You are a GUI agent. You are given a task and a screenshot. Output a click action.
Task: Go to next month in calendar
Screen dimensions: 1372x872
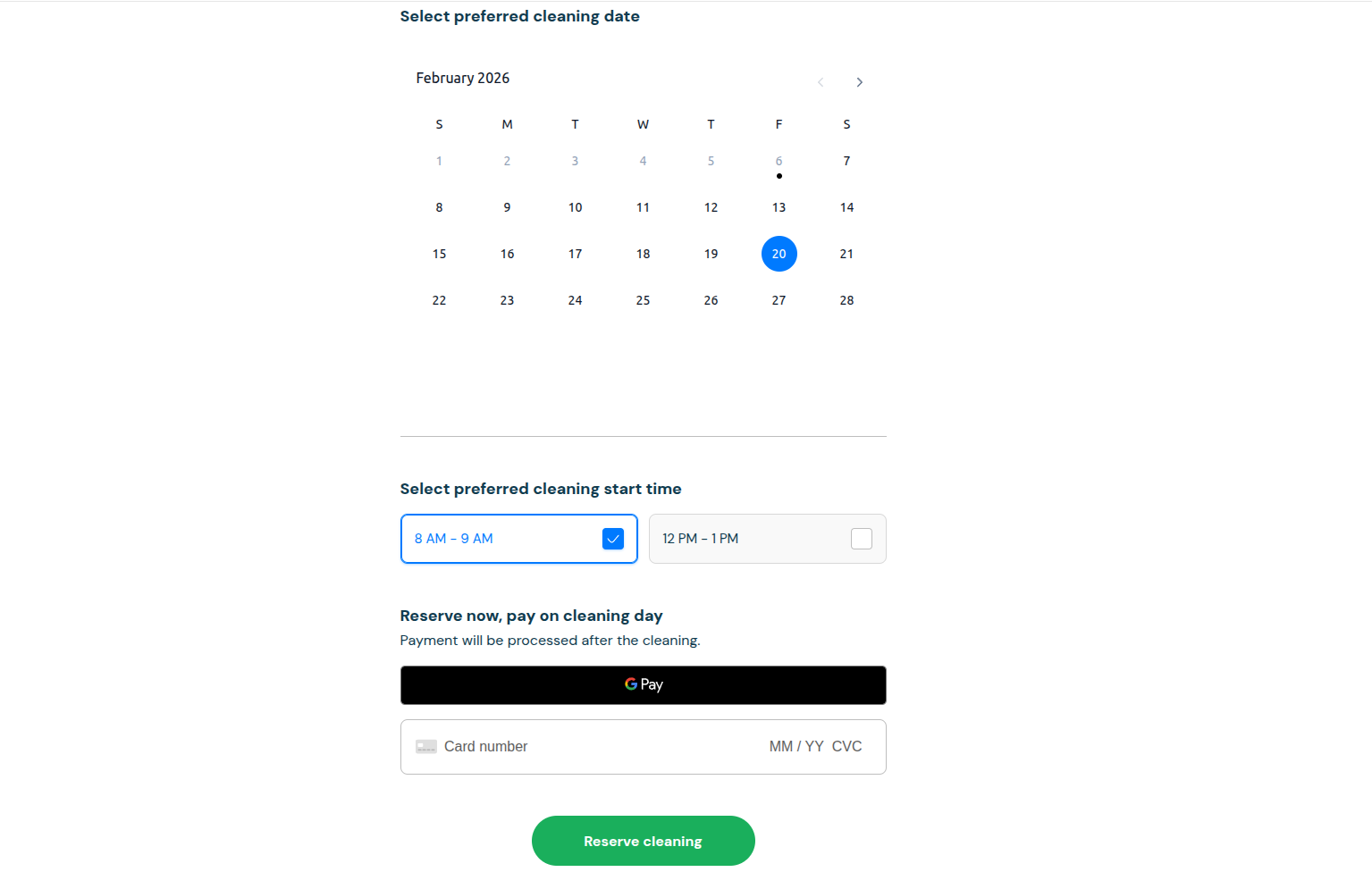(859, 82)
